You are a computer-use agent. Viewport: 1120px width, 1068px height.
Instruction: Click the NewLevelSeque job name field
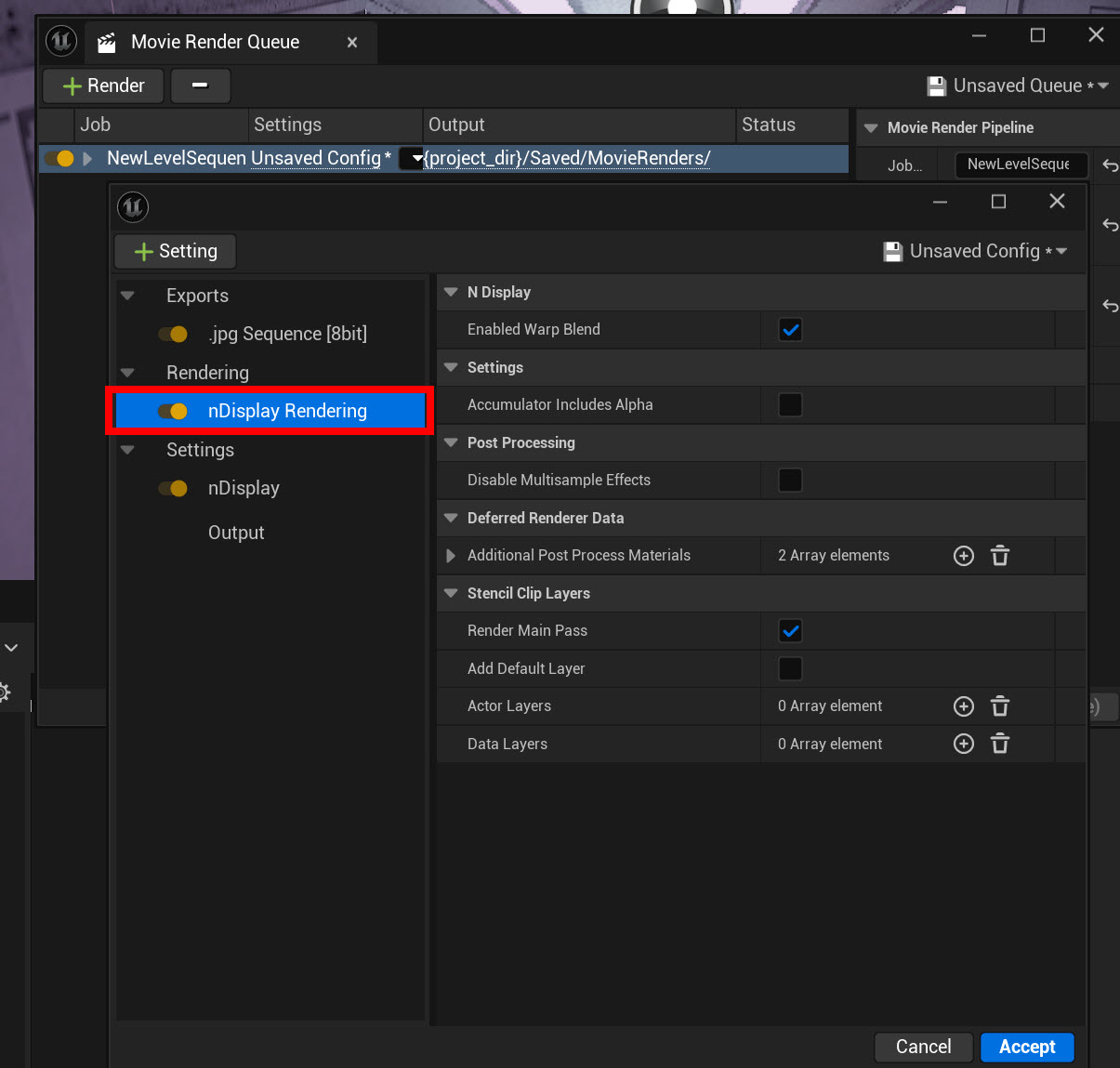pos(1021,165)
